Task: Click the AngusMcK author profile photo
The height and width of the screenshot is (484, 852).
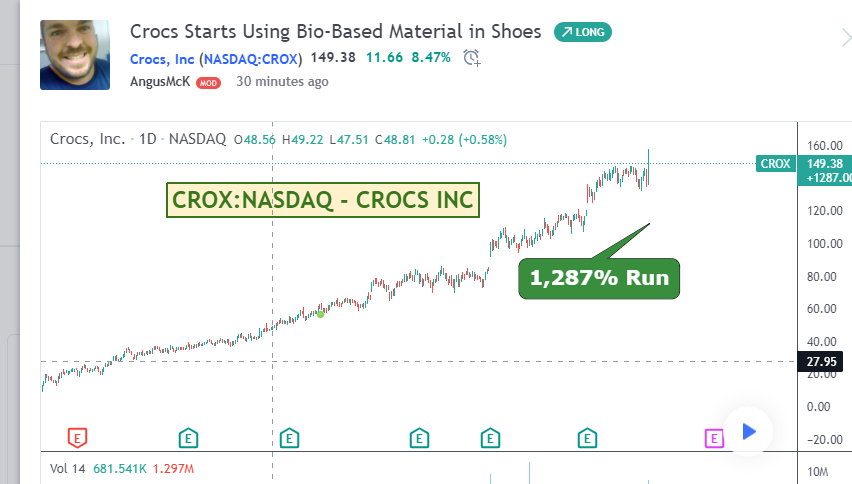Action: coord(75,55)
